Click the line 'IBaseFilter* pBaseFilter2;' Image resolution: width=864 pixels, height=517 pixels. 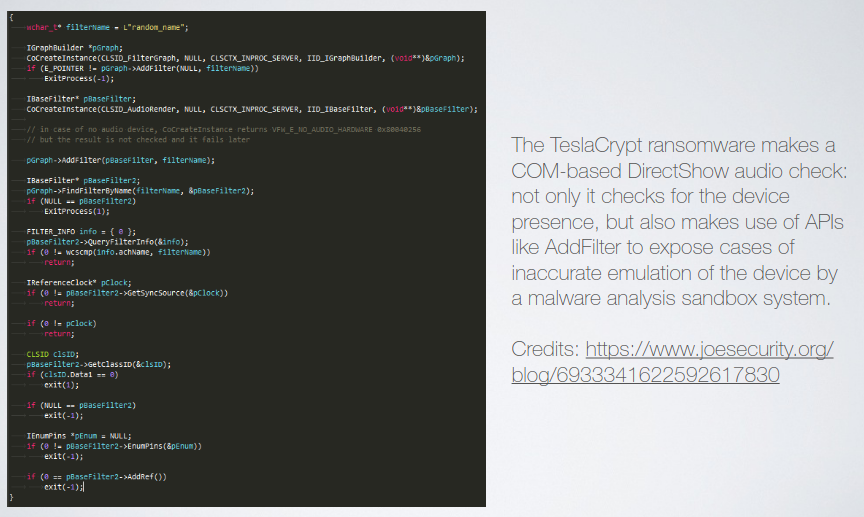83,181
